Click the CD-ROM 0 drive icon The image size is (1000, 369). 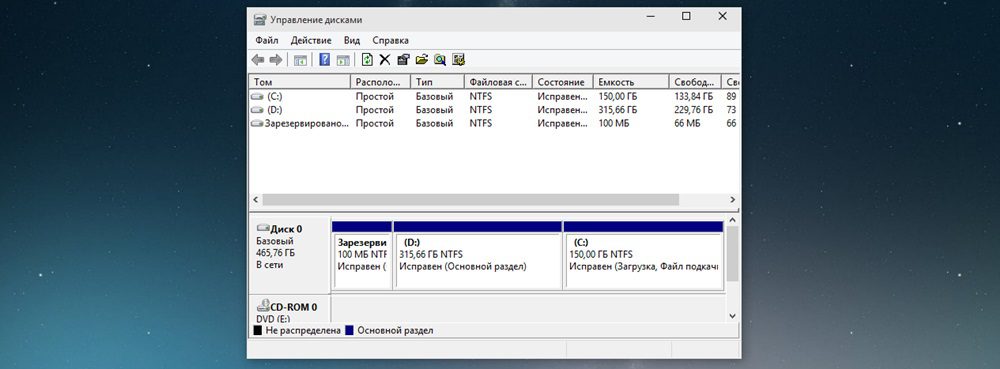263,305
